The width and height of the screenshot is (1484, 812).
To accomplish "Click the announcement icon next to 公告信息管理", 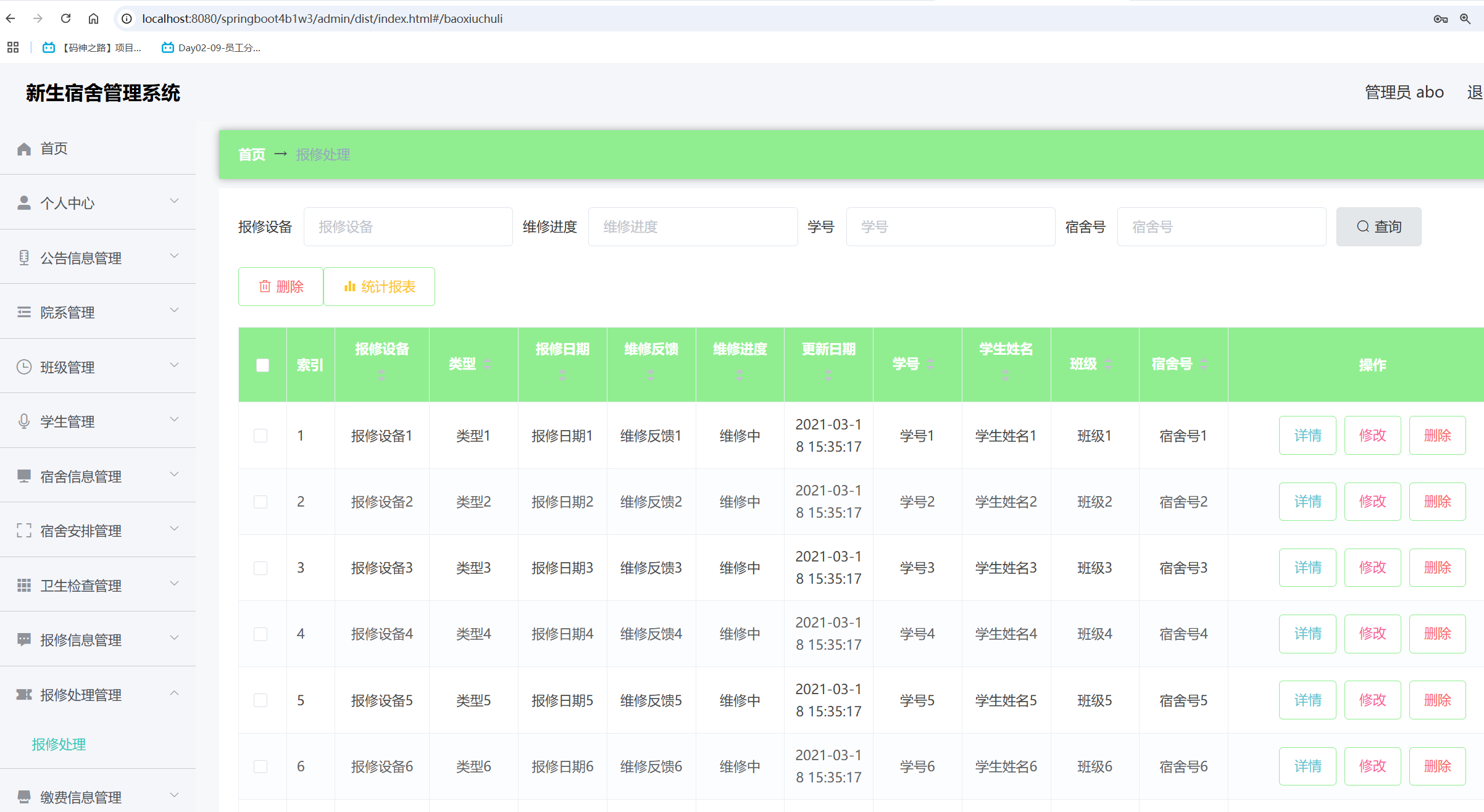I will point(24,257).
